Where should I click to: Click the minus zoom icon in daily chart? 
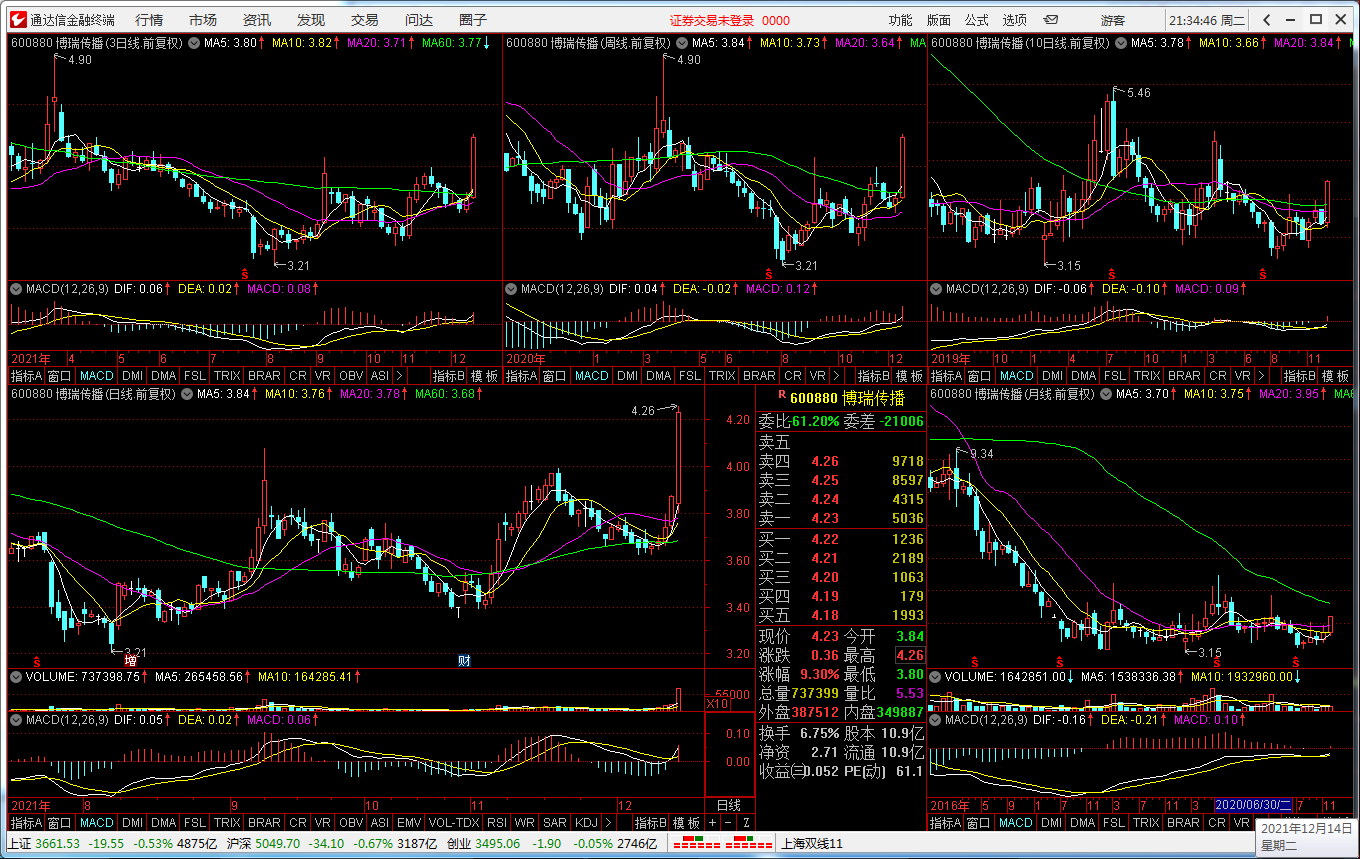pyautogui.click(x=729, y=823)
